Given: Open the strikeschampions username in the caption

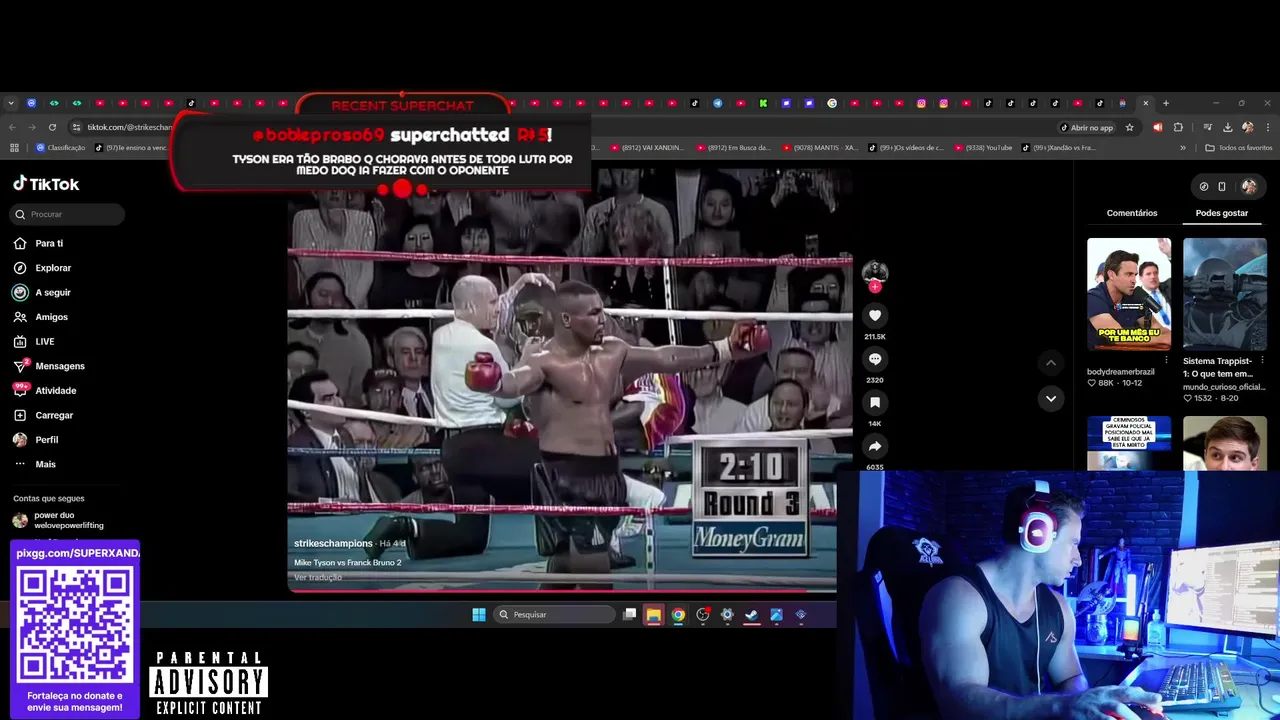Looking at the screenshot, I should point(333,543).
